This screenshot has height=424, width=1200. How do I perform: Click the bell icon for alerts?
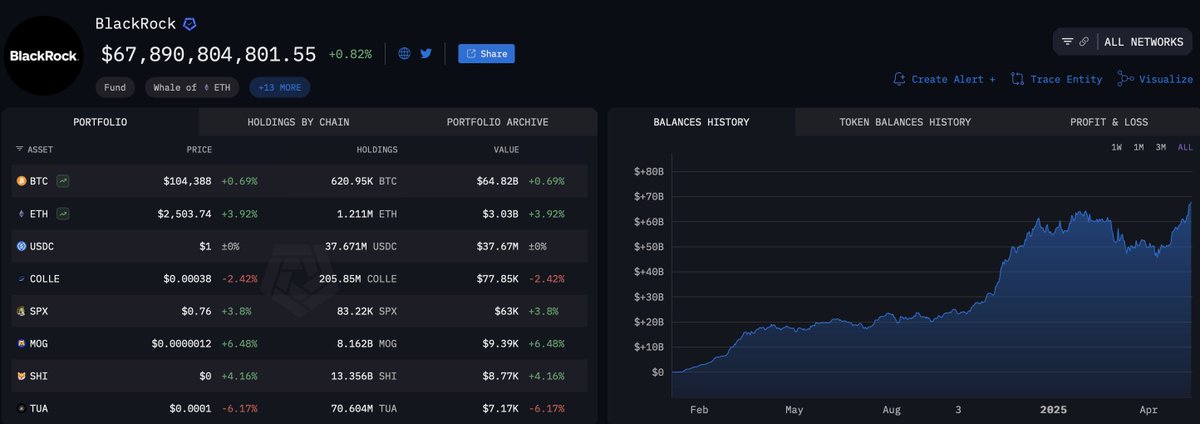pos(899,79)
